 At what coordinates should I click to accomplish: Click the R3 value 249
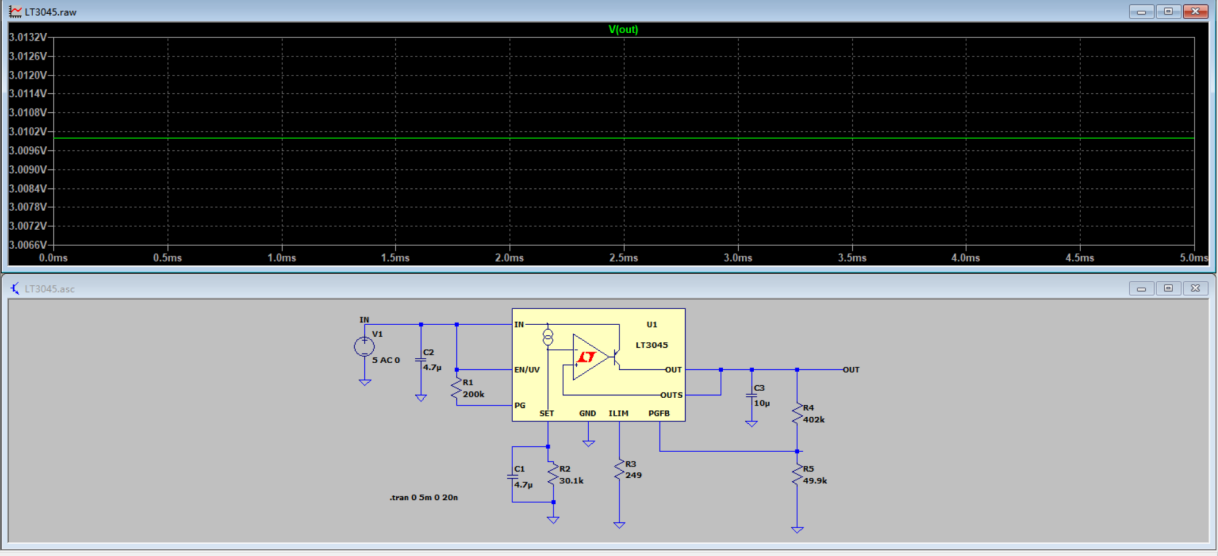[633, 475]
